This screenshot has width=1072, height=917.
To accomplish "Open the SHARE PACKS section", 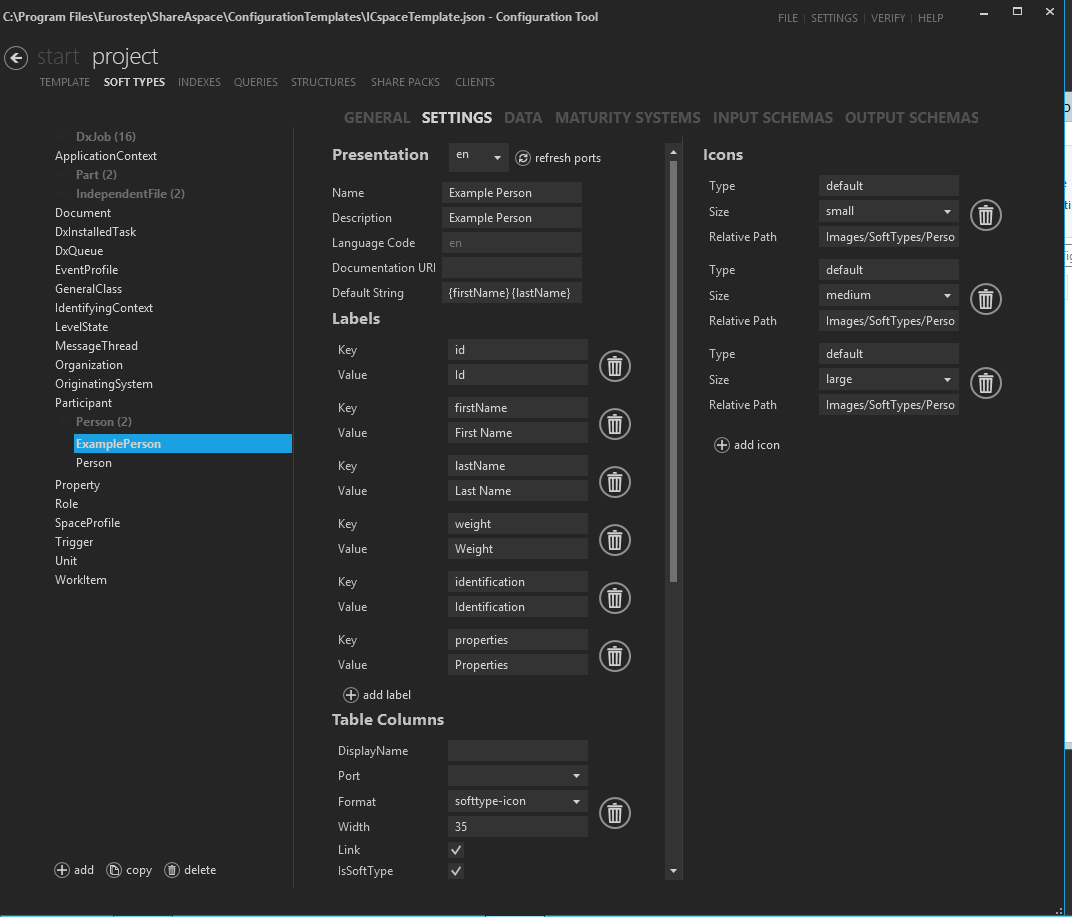I will (x=405, y=82).
